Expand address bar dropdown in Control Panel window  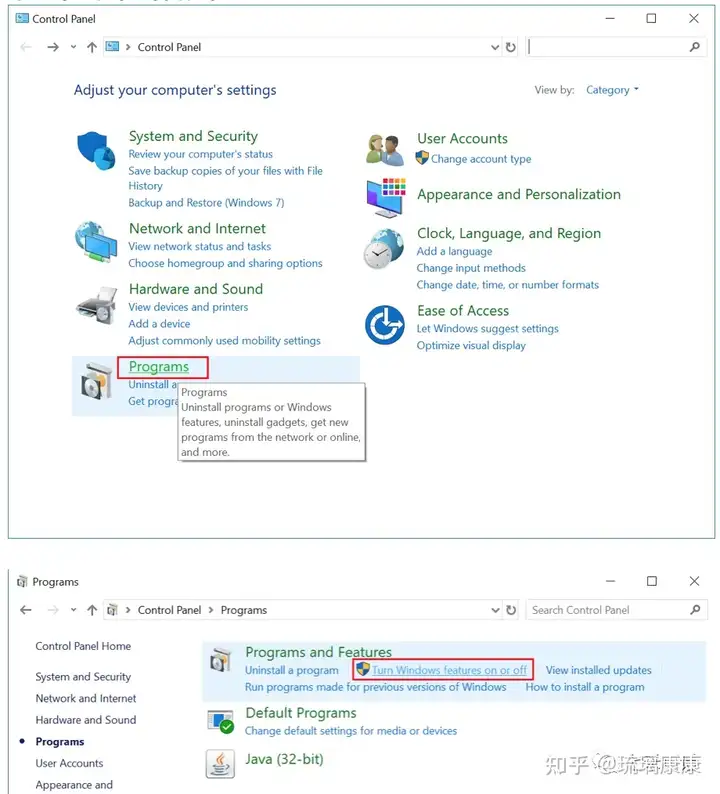(x=495, y=47)
